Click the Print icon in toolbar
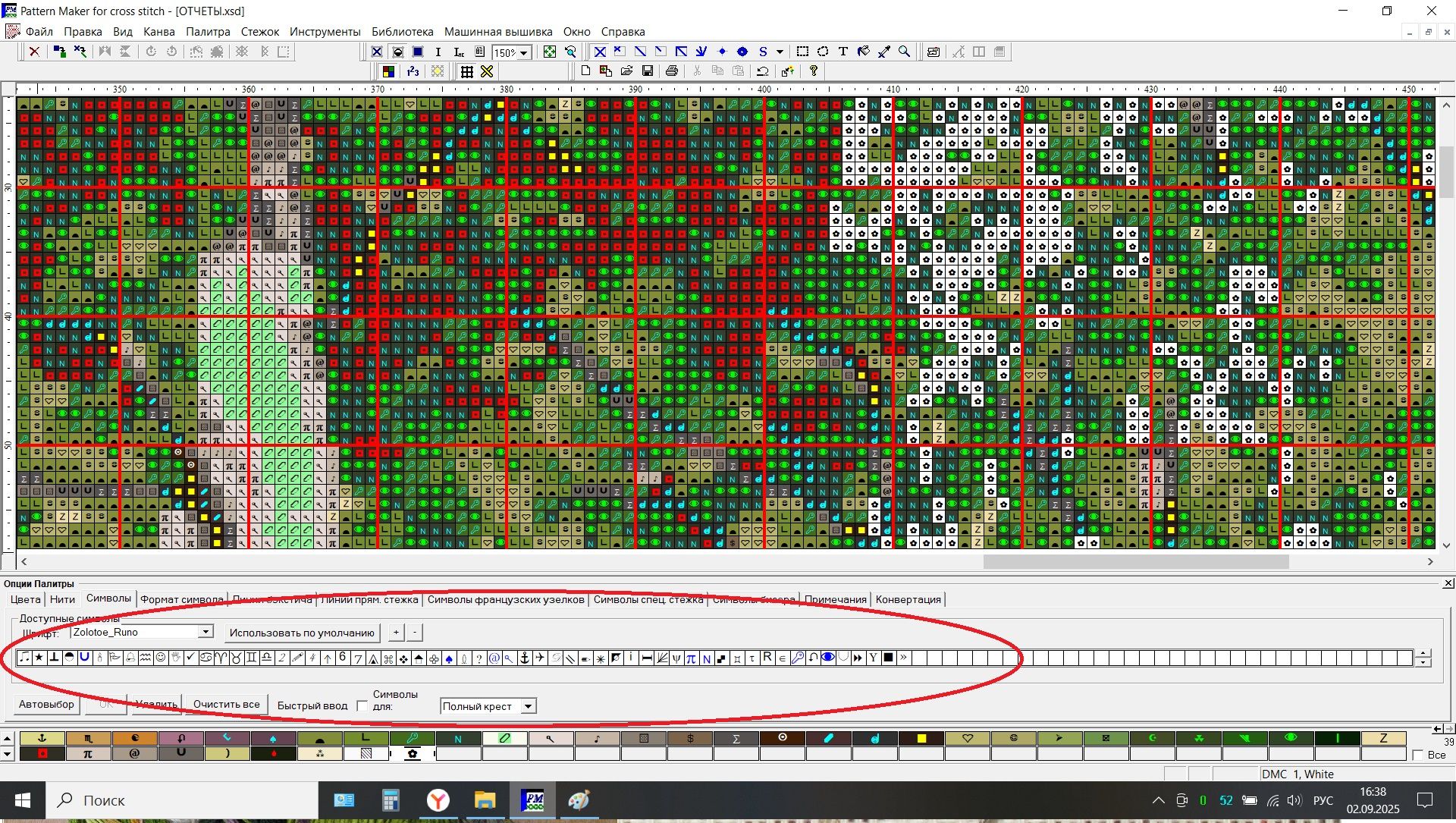The width and height of the screenshot is (1456, 823). click(x=671, y=71)
